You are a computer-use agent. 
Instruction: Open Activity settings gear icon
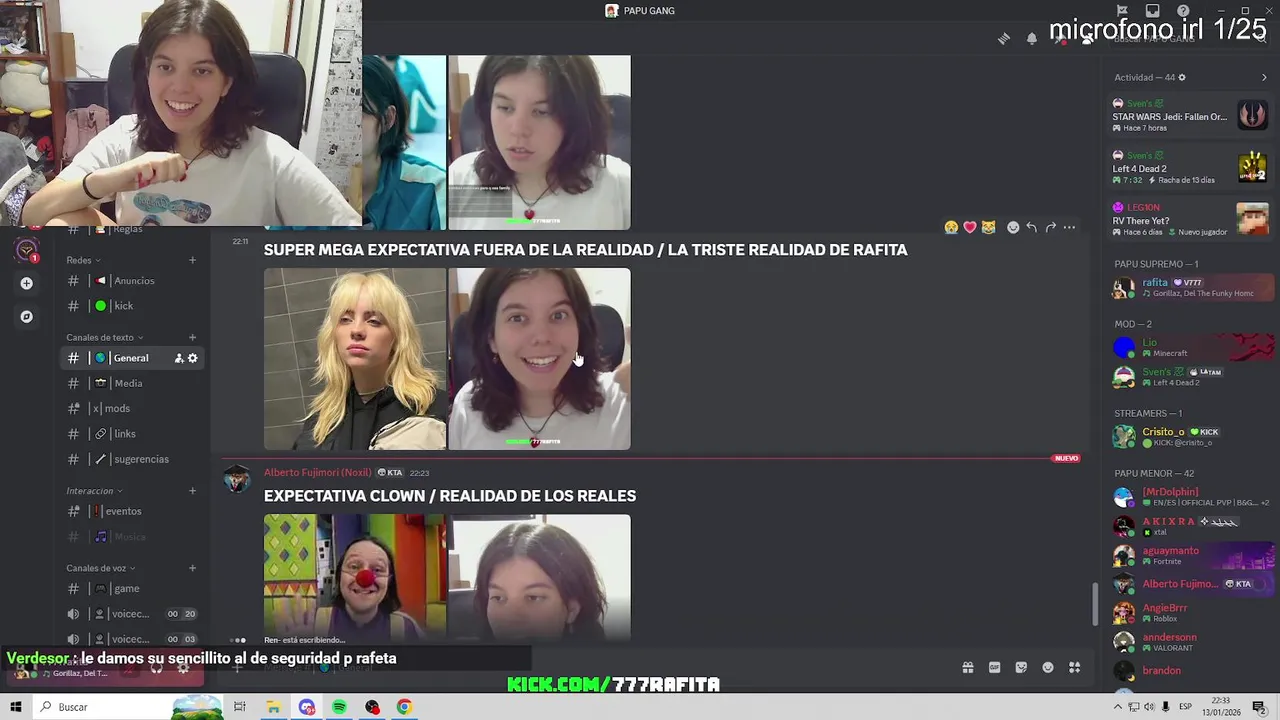click(1182, 77)
